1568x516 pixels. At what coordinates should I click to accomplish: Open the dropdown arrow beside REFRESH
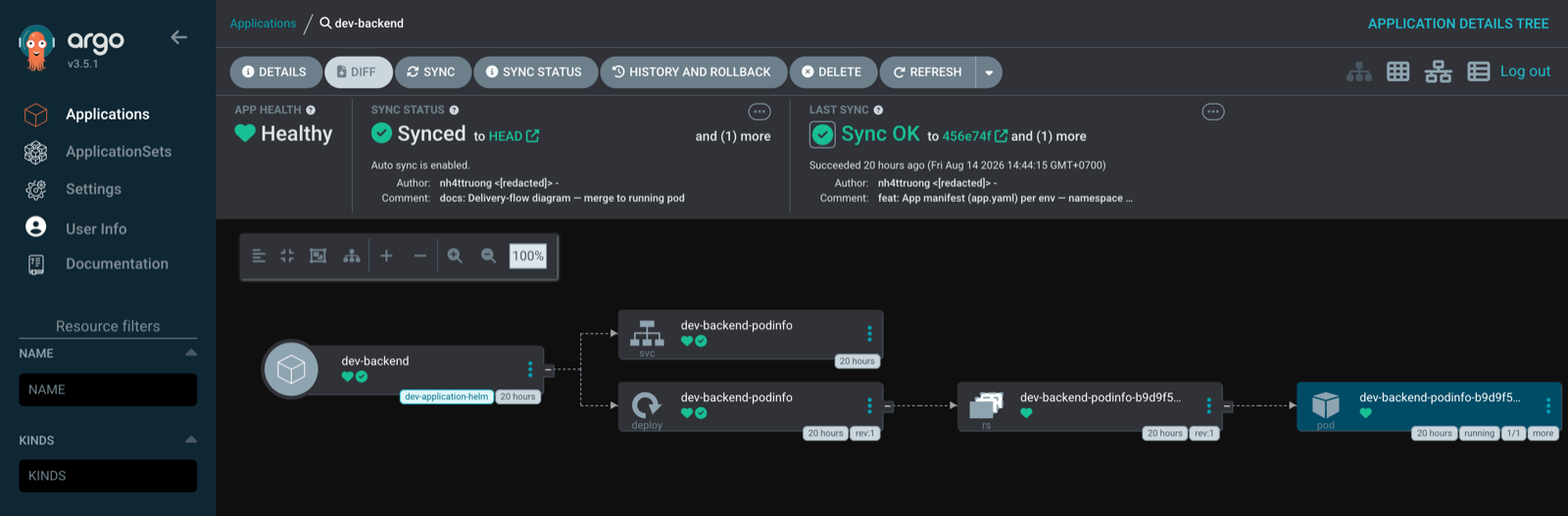pyautogui.click(x=989, y=72)
